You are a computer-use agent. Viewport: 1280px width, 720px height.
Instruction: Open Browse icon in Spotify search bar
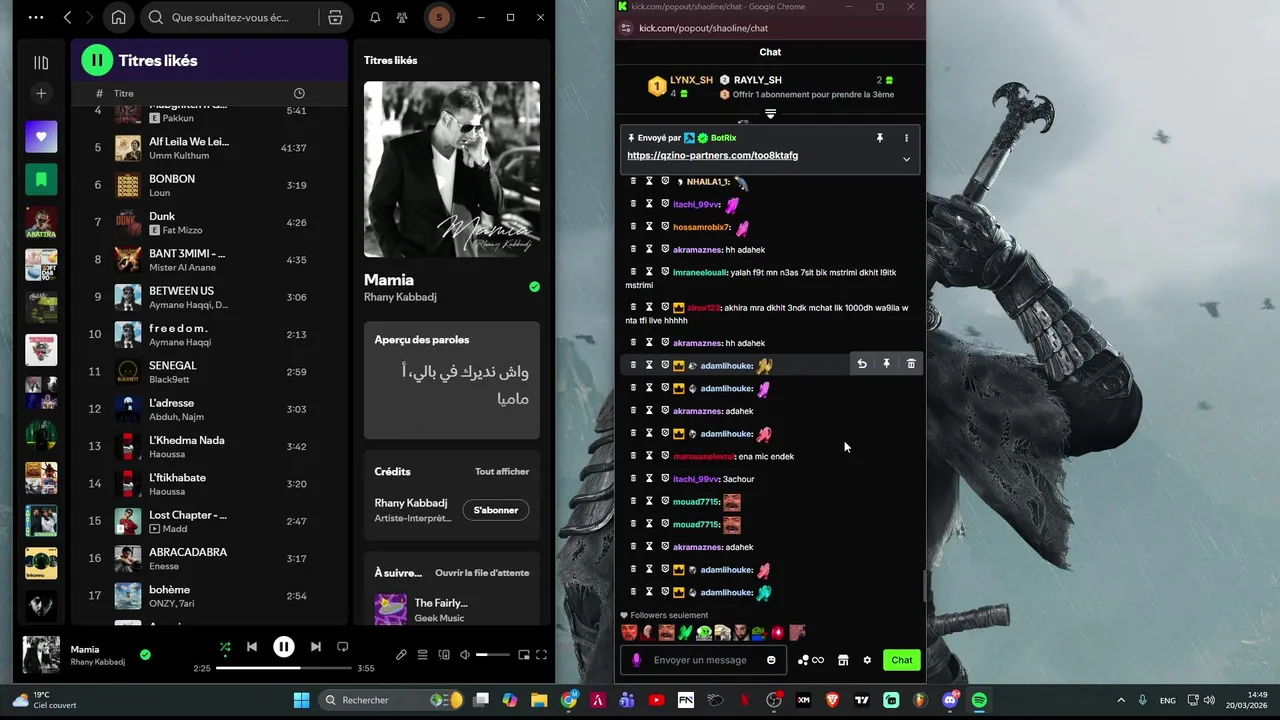pos(335,17)
